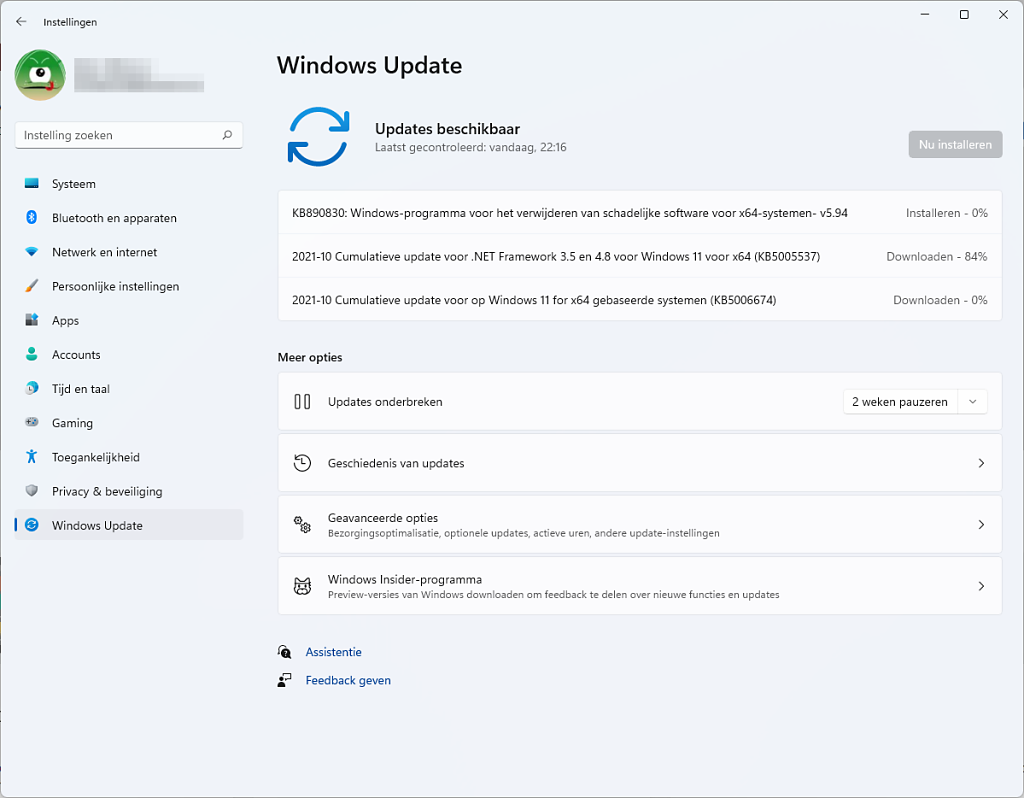The width and height of the screenshot is (1024, 798).
Task: Click the 'Laatst gecontroleerd: vandaag, 22:16' text
Action: pyautogui.click(x=470, y=148)
